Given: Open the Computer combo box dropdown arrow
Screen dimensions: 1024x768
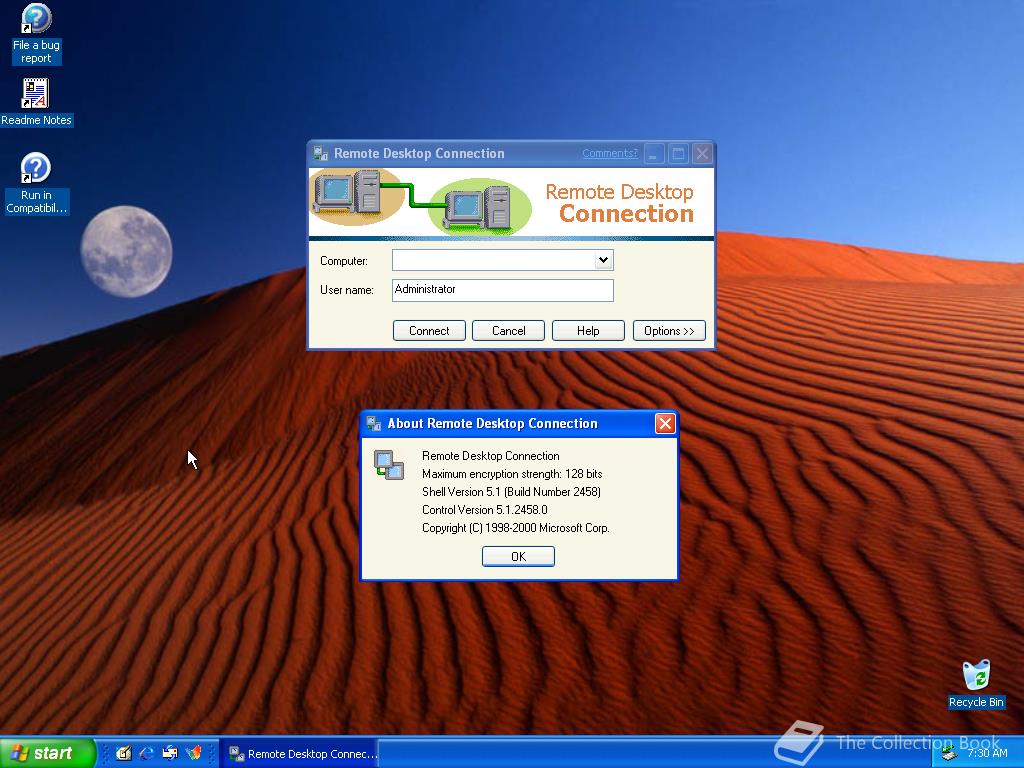Looking at the screenshot, I should pos(603,260).
